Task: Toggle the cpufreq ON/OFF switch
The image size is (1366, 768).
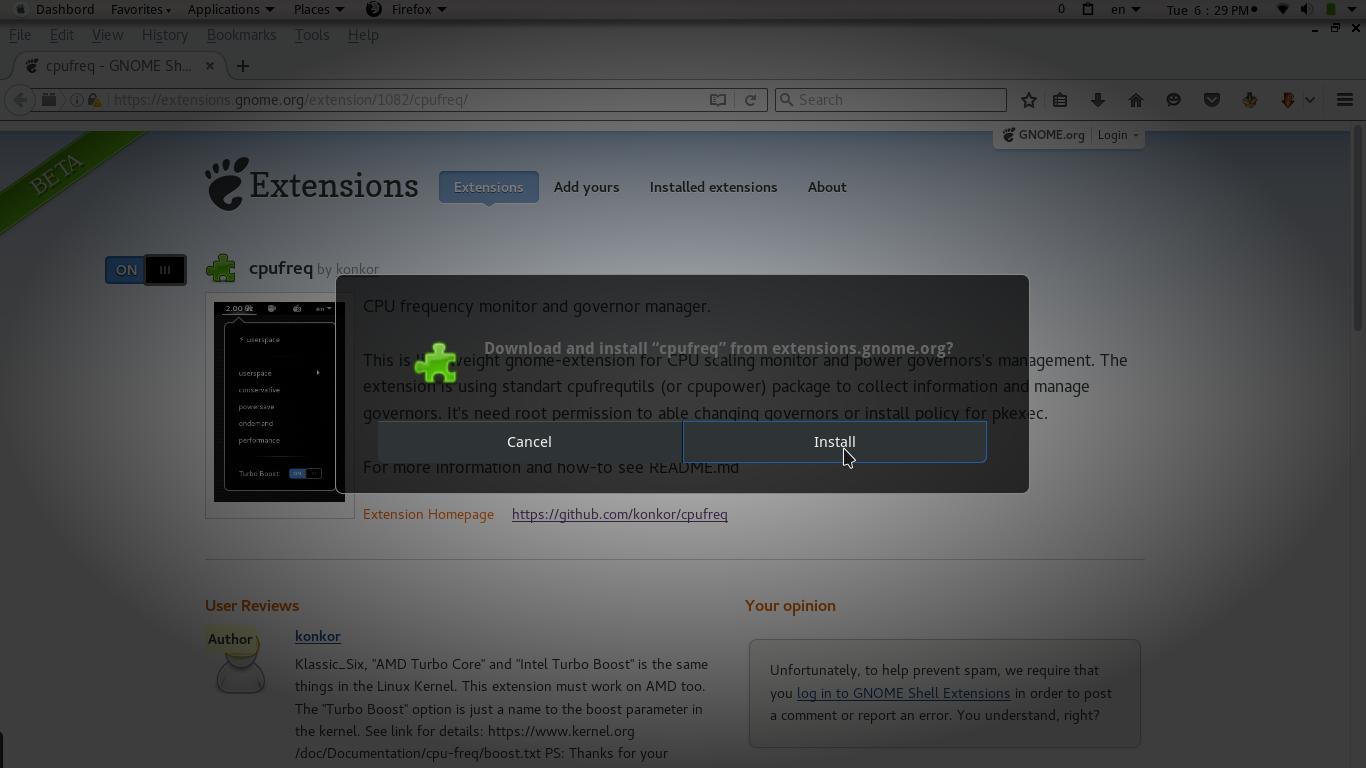Action: [145, 270]
